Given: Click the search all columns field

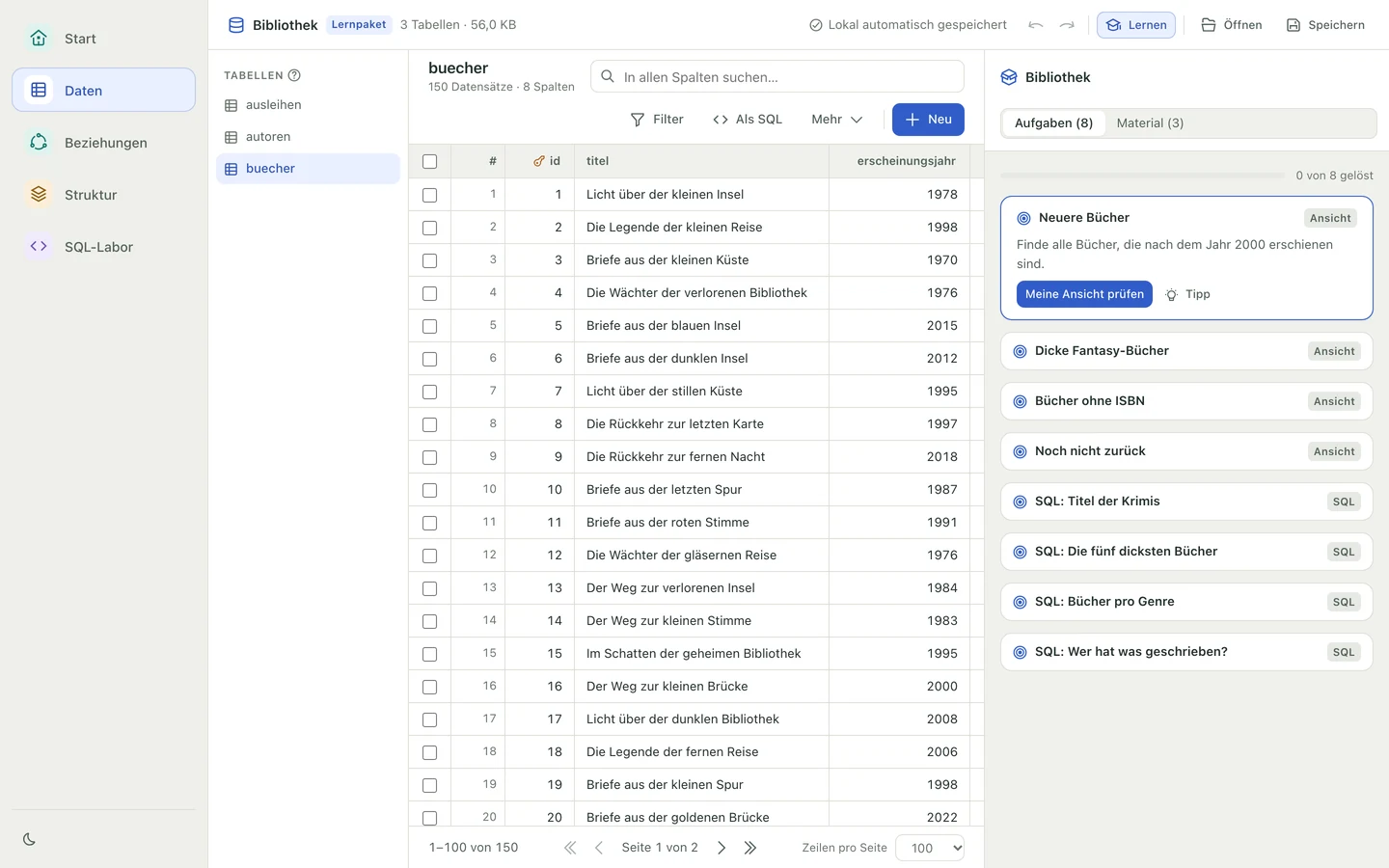Looking at the screenshot, I should pos(777,77).
